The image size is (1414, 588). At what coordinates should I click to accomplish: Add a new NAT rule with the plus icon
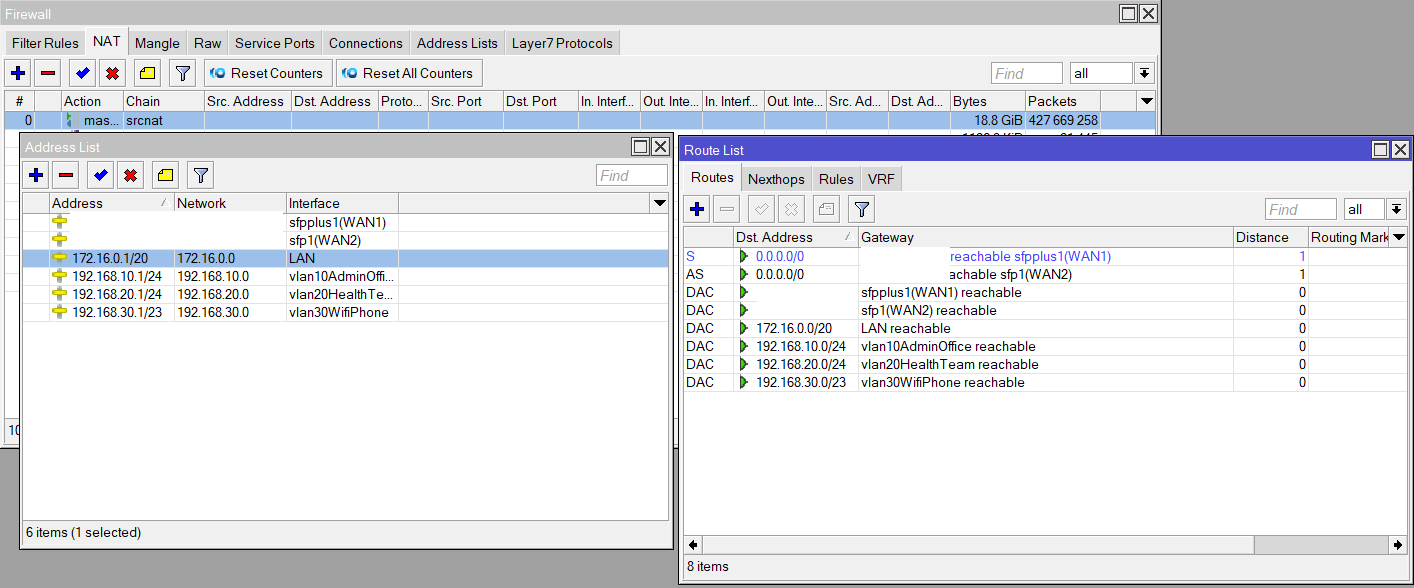click(x=18, y=72)
